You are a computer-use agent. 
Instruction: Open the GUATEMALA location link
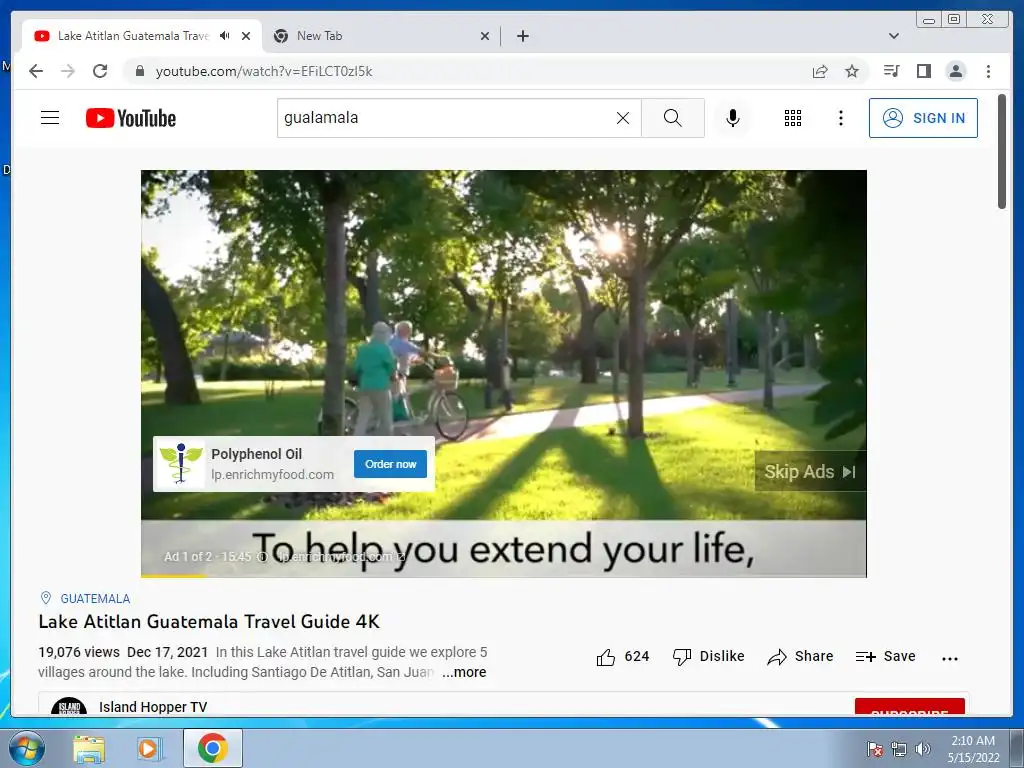coord(95,598)
